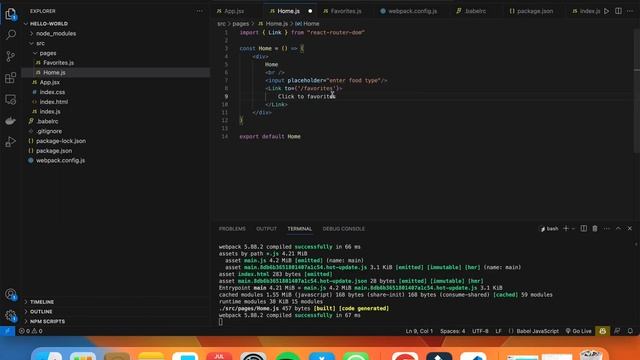Image resolution: width=640 pixels, height=360 pixels.
Task: Switch to the Favorites.js editor tab
Action: coord(345,11)
